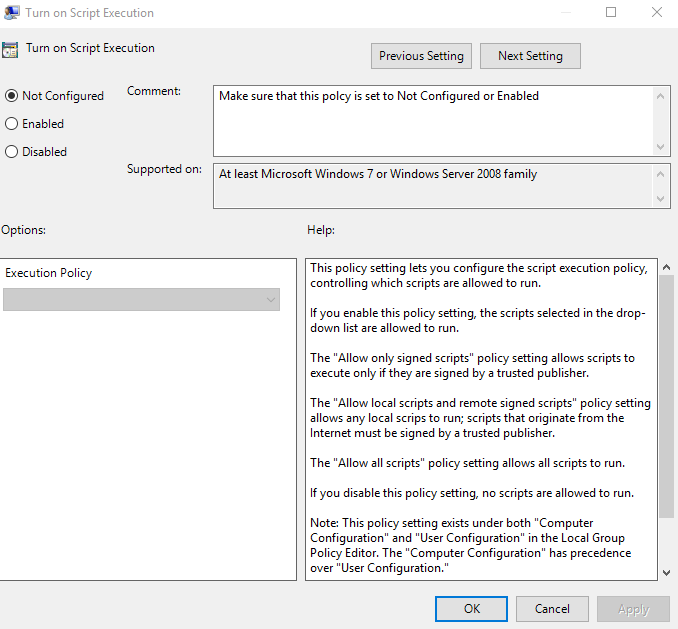Jump to the Next Setting
The height and width of the screenshot is (629, 678).
click(x=530, y=56)
